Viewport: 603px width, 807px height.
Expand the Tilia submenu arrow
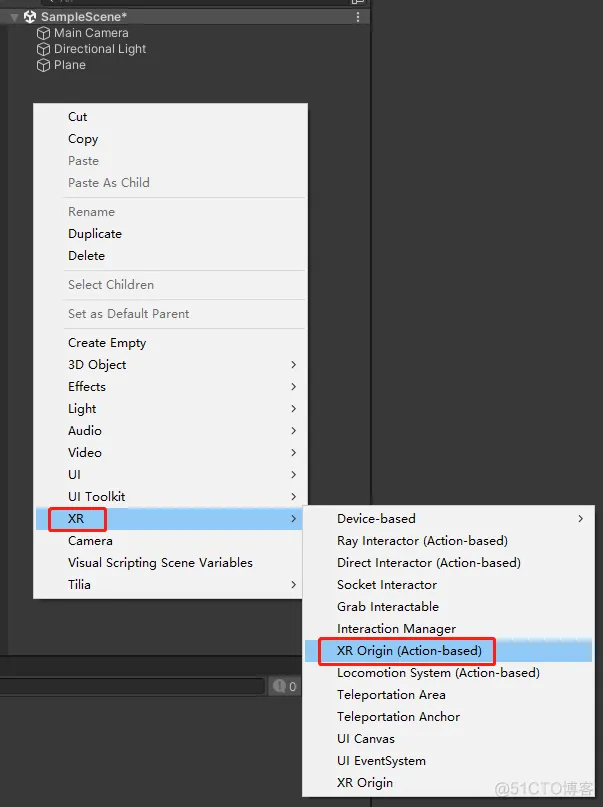pyautogui.click(x=293, y=585)
